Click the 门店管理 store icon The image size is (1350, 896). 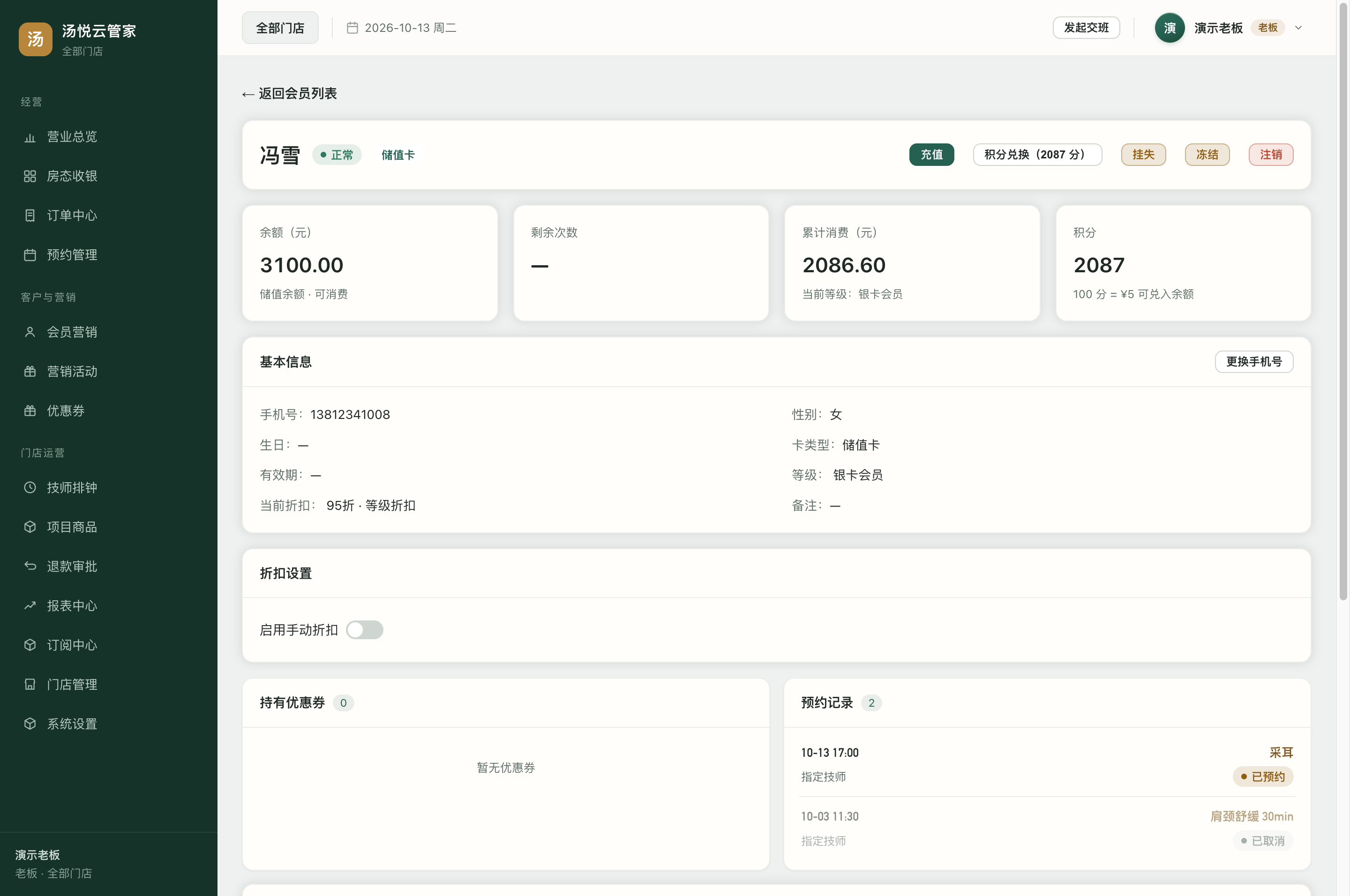pos(30,685)
